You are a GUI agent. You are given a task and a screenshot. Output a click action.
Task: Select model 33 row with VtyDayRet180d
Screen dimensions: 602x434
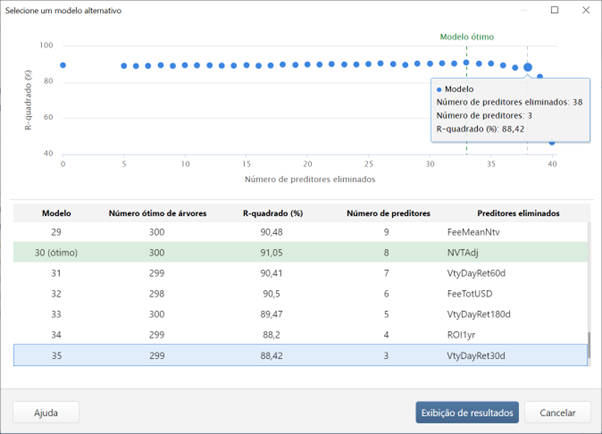[x=300, y=315]
